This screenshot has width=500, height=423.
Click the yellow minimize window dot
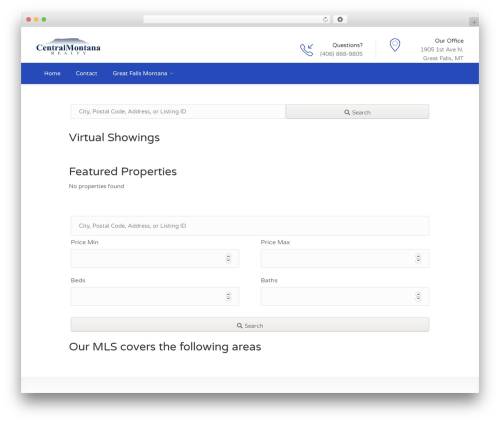tap(36, 19)
